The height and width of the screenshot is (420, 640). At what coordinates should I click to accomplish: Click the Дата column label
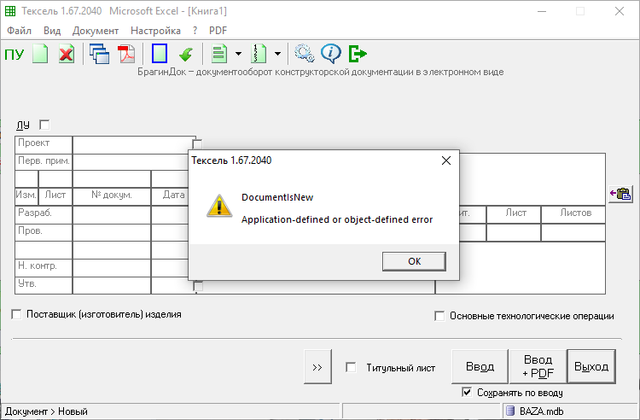(x=174, y=195)
